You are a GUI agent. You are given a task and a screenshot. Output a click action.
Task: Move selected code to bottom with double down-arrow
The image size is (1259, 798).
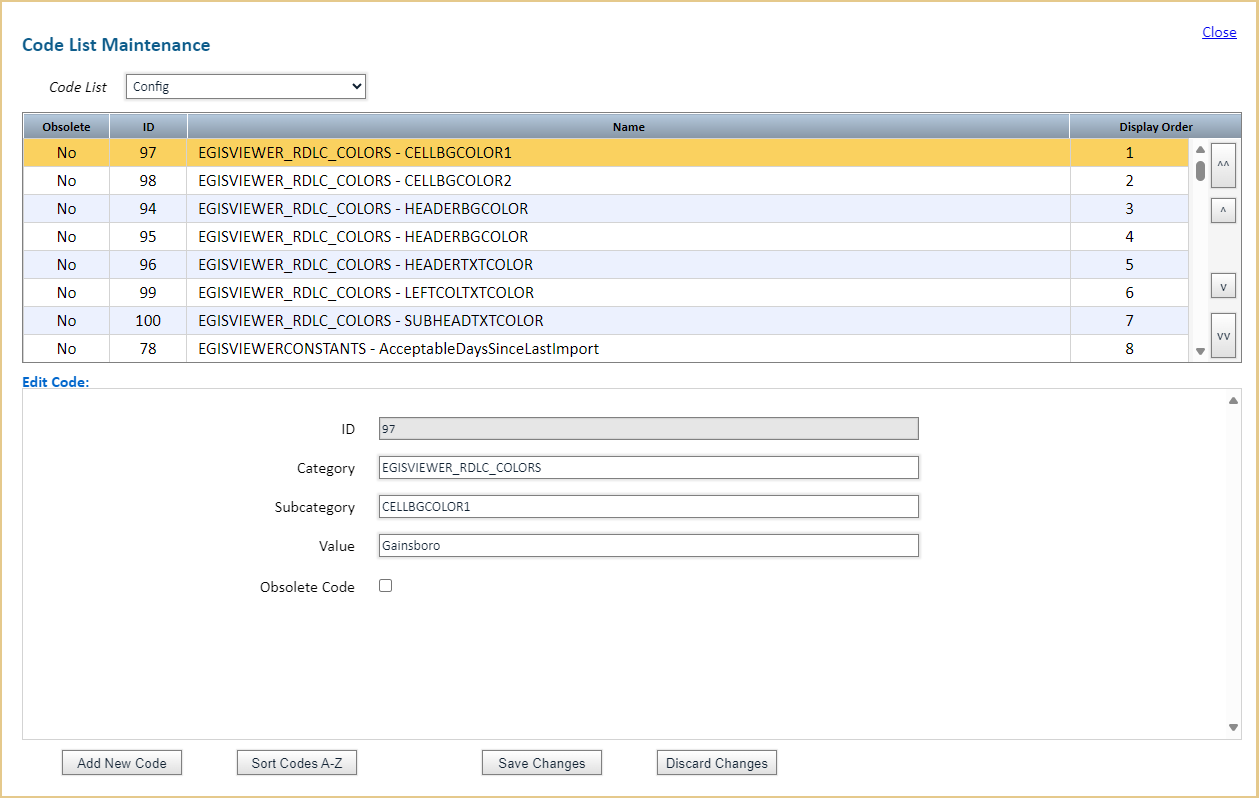click(x=1223, y=334)
